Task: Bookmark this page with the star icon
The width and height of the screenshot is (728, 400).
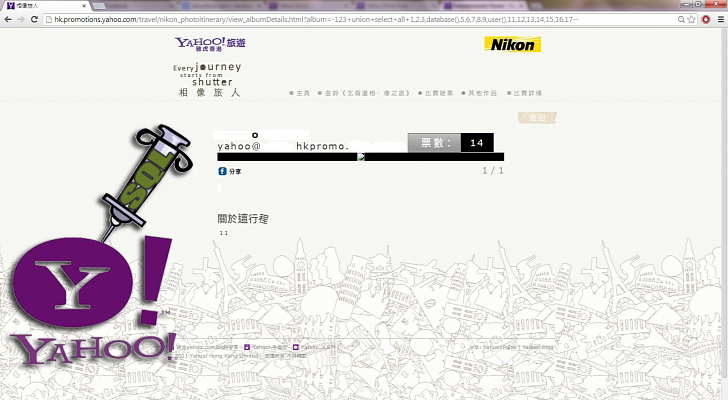Action: point(692,19)
